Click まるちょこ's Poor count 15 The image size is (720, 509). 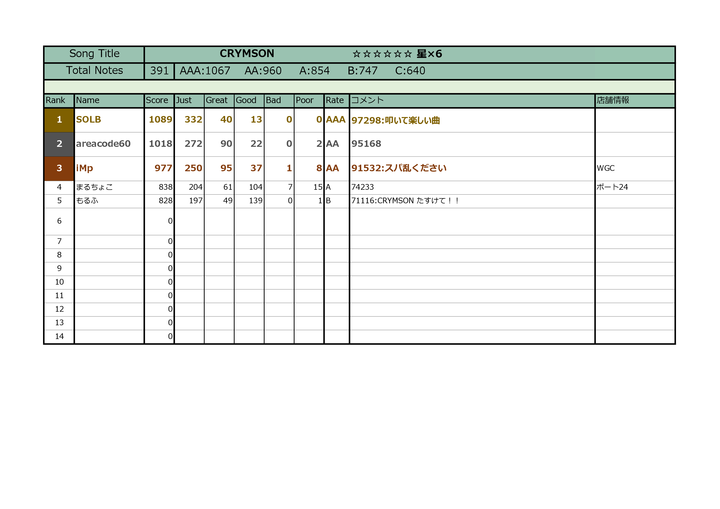pos(318,187)
